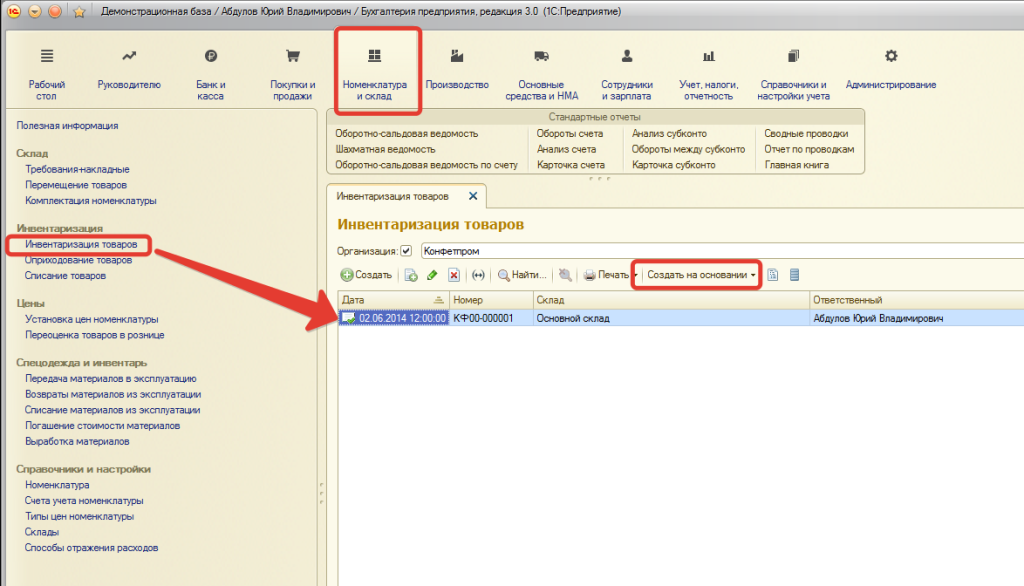Open Оприходование товаров in sidebar
The image size is (1024, 586).
click(78, 260)
